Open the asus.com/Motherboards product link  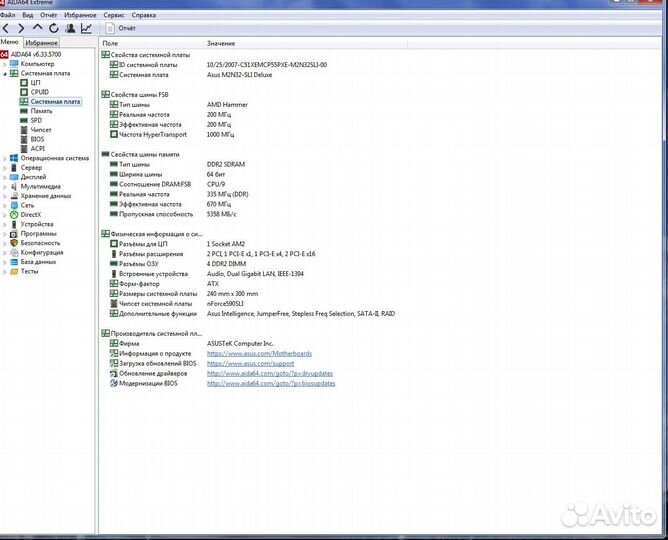[x=259, y=353]
